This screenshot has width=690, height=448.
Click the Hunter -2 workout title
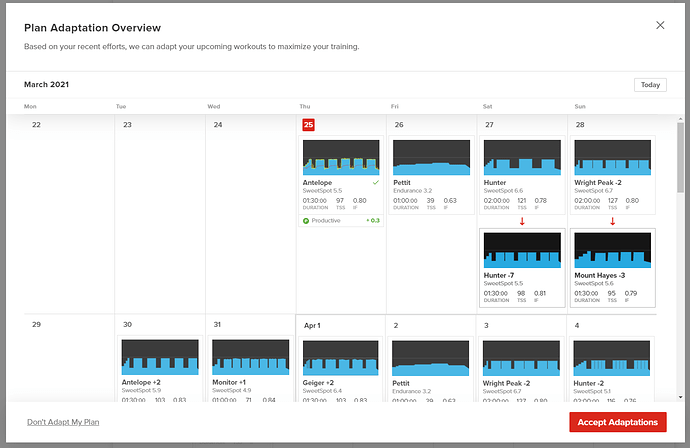pyautogui.click(x=588, y=383)
